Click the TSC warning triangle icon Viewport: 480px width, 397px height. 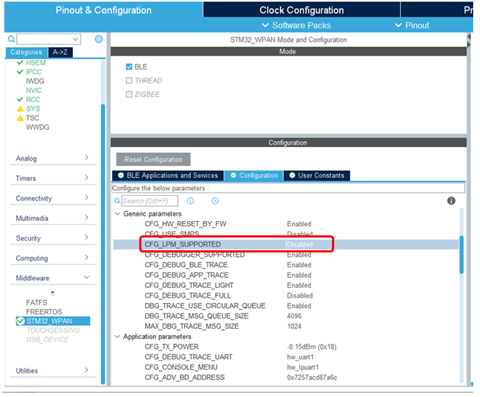(x=20, y=118)
